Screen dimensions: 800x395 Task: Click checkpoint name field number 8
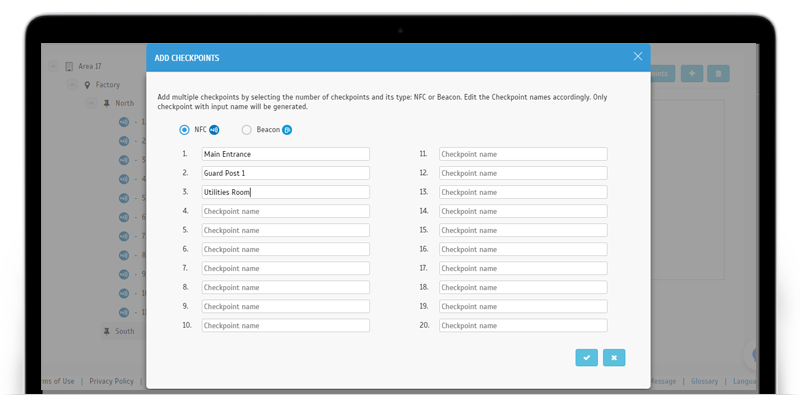pyautogui.click(x=286, y=287)
